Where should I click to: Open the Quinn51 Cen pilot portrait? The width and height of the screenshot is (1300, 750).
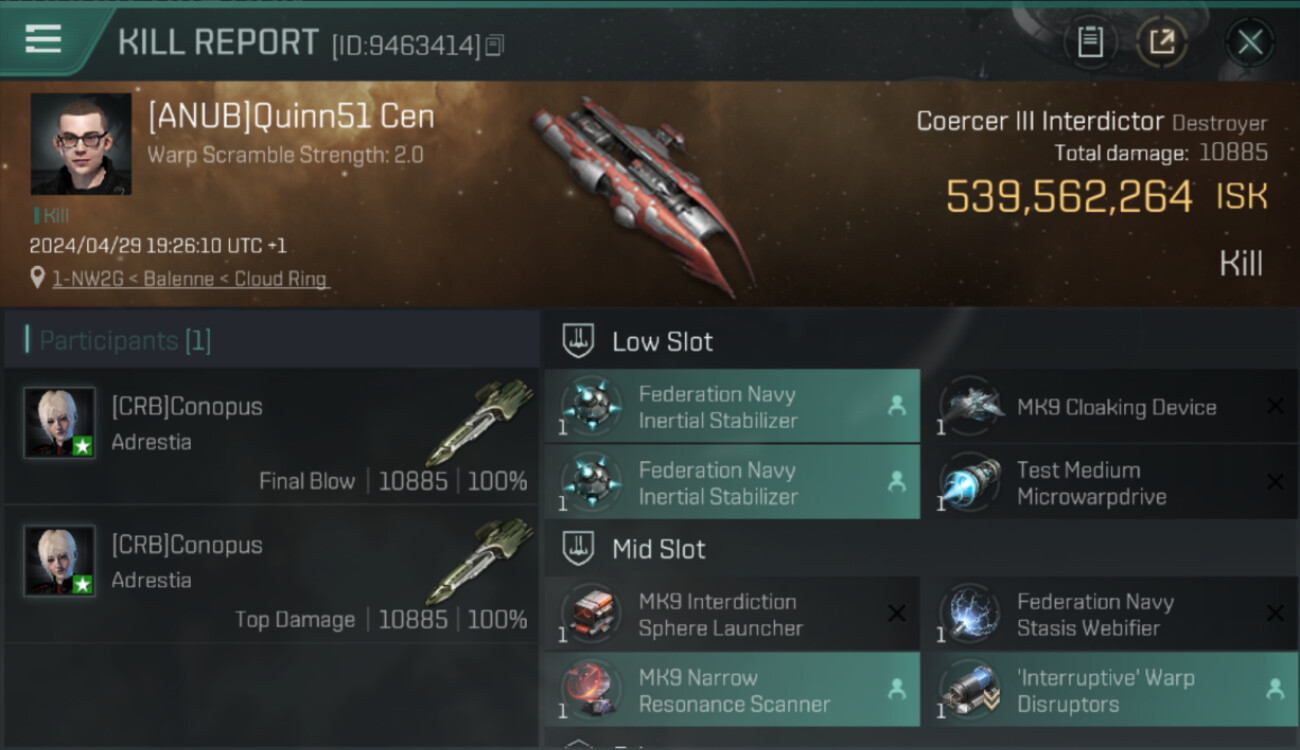click(81, 144)
